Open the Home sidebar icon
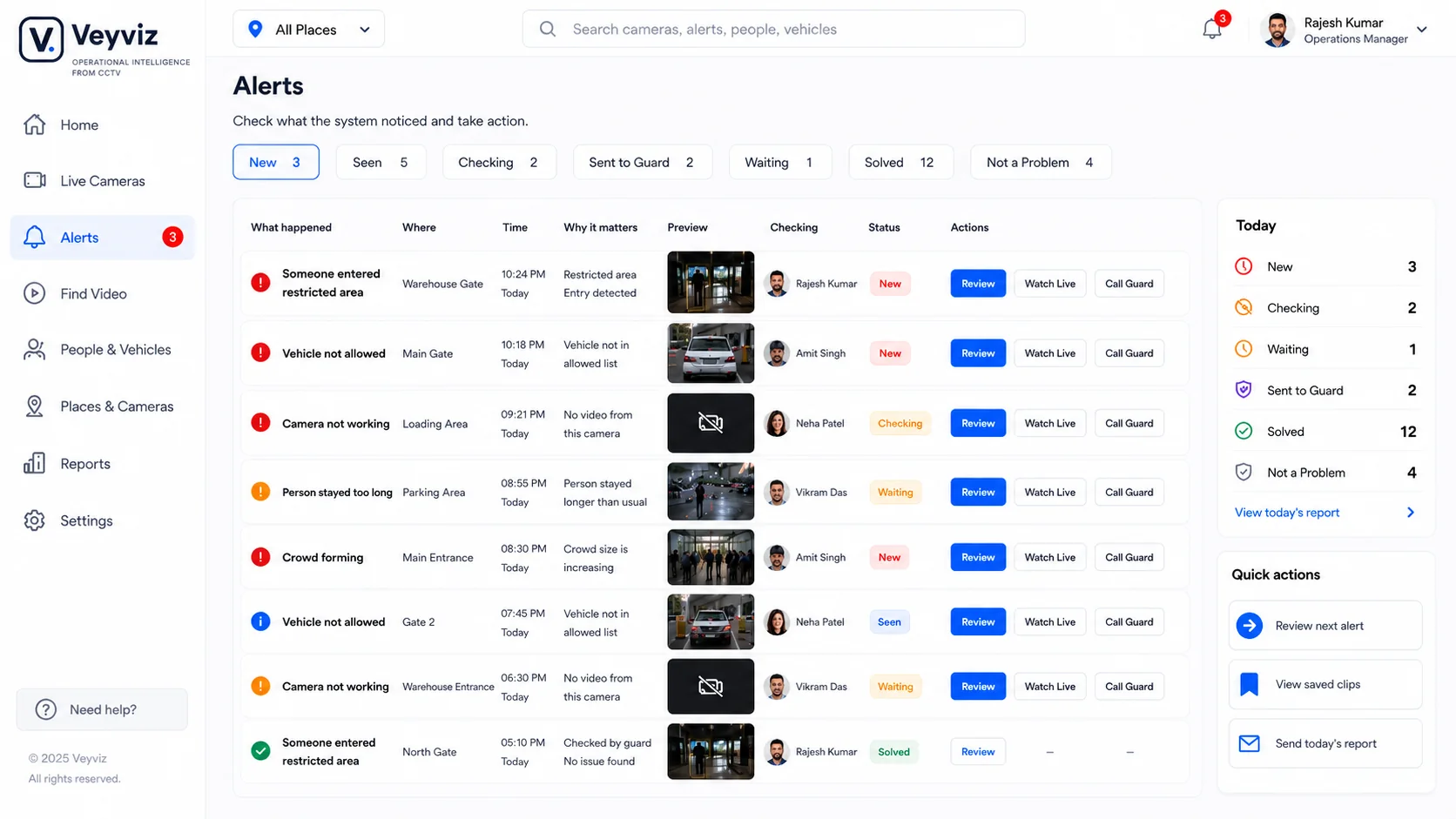This screenshot has height=819, width=1456. point(35,124)
